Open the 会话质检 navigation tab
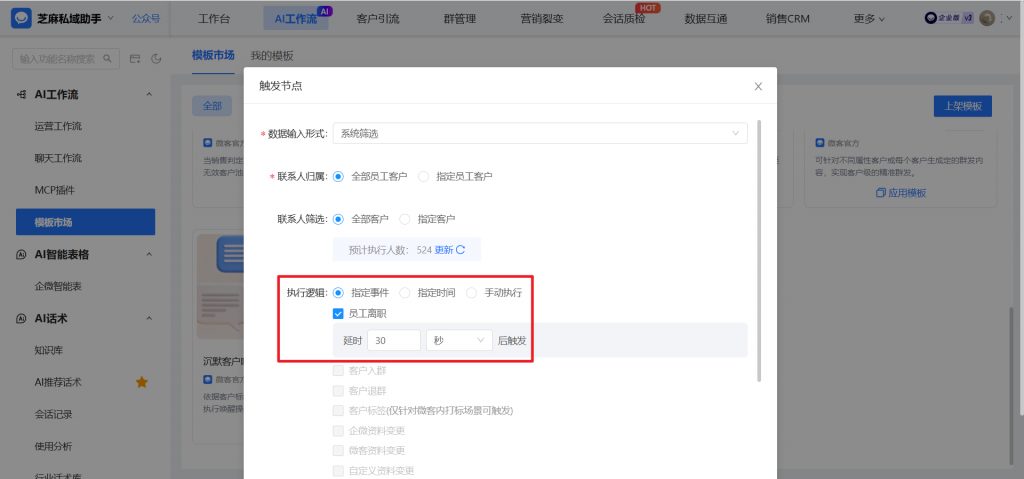1024x479 pixels. 624,19
